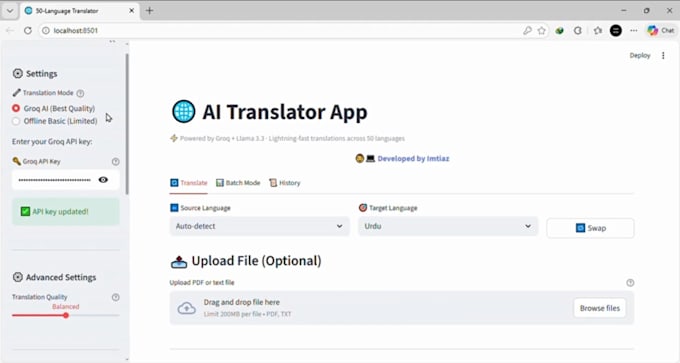
Task: Open the black profile avatar icon
Action: [616, 30]
